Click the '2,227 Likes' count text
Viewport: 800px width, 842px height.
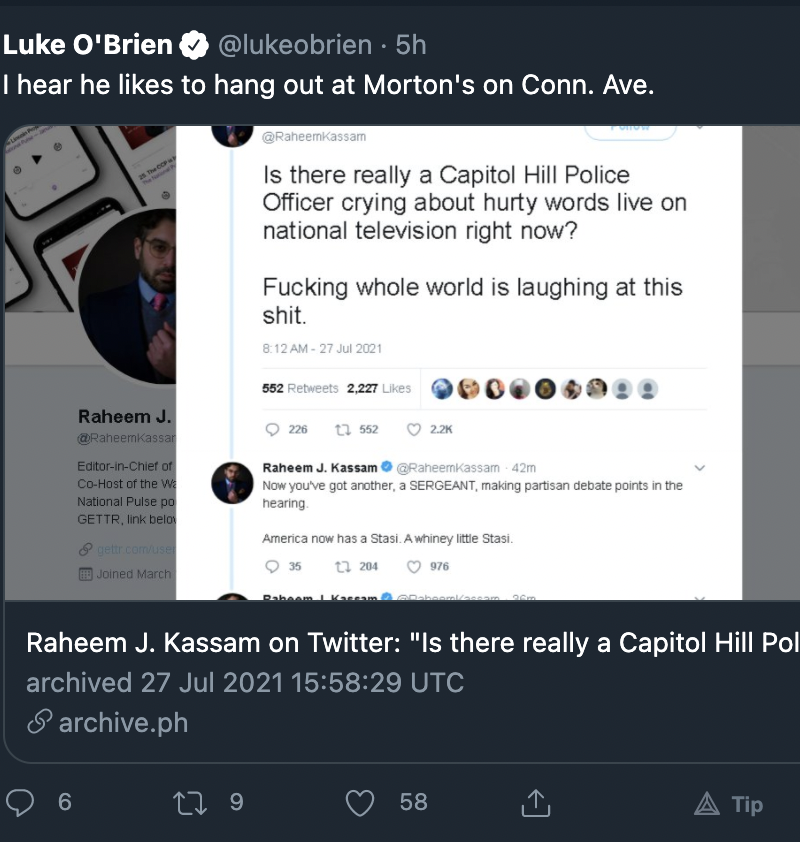(378, 388)
